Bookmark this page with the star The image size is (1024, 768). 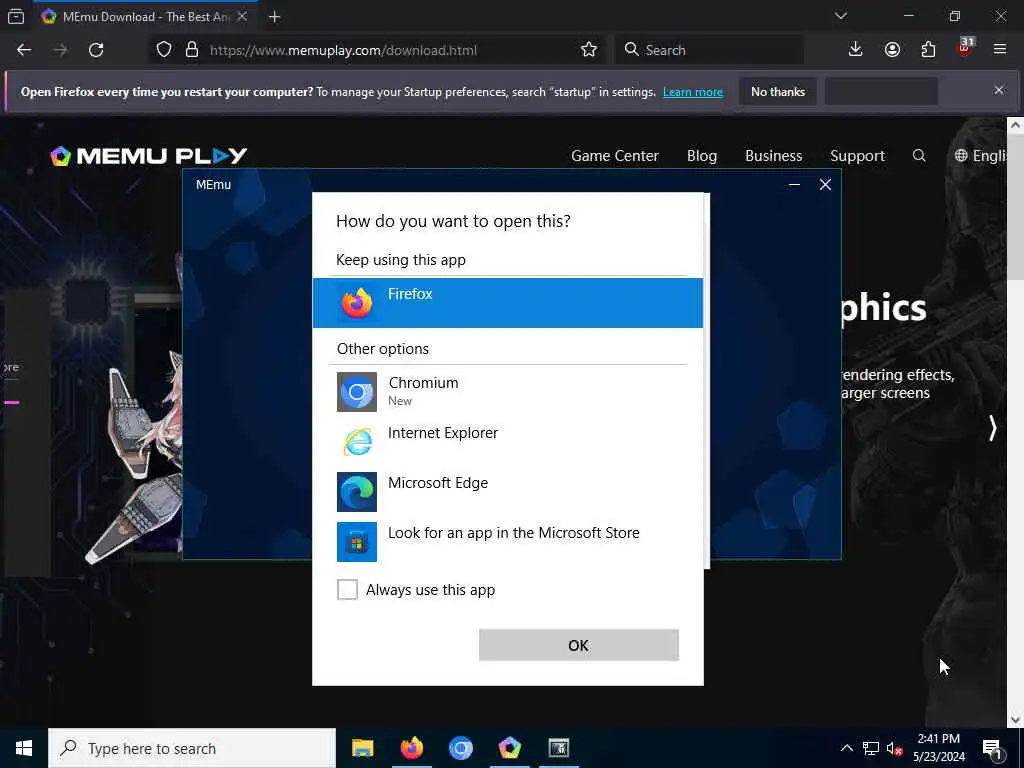coord(588,50)
